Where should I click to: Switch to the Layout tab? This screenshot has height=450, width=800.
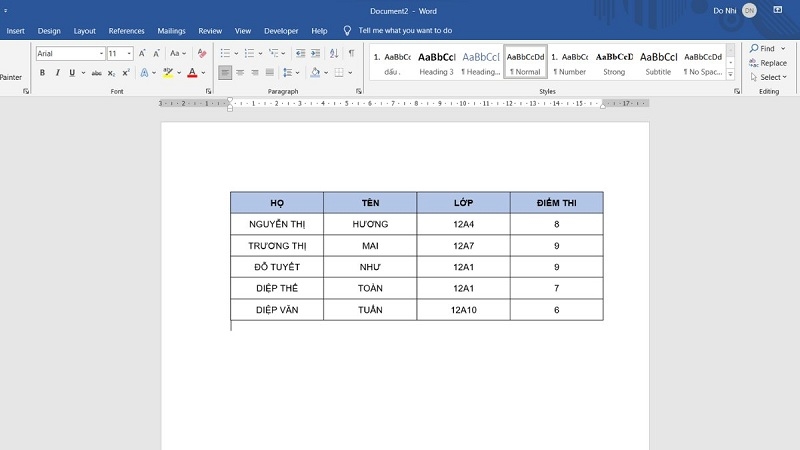[x=85, y=31]
